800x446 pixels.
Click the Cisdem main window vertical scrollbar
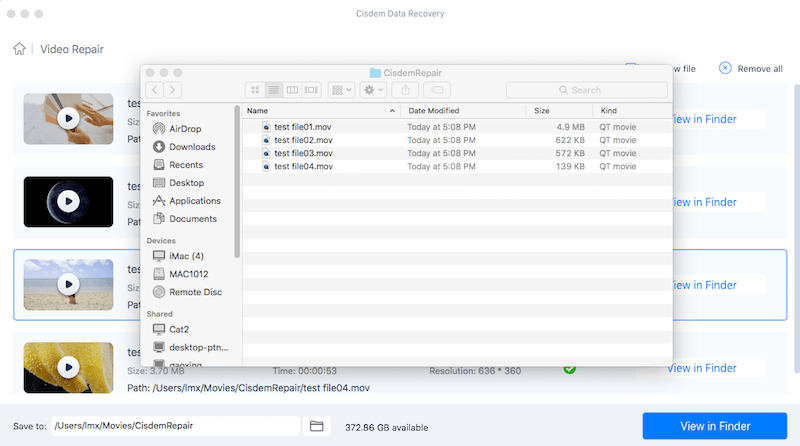click(x=797, y=229)
